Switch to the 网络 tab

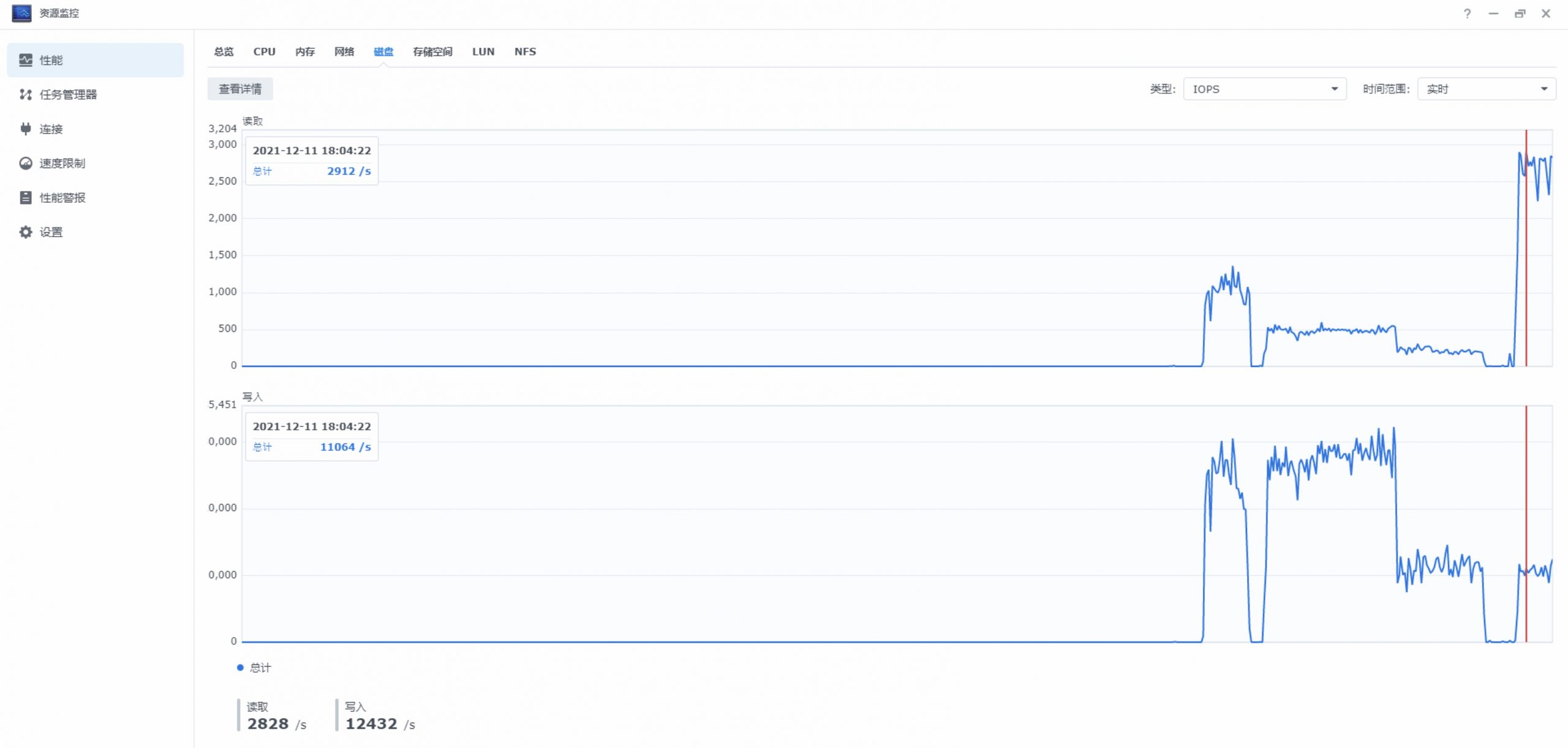(344, 51)
